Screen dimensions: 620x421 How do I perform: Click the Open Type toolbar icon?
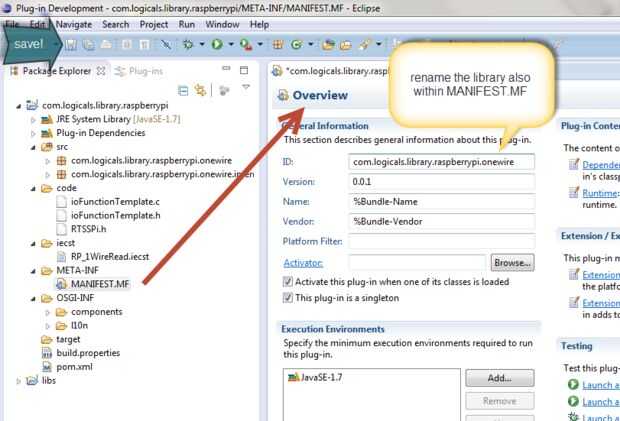pos(328,44)
